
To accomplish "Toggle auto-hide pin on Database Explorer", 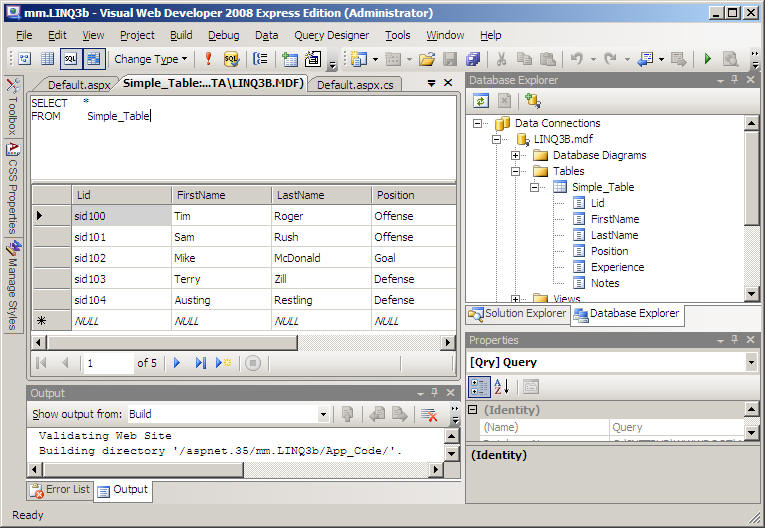I will tap(735, 80).
